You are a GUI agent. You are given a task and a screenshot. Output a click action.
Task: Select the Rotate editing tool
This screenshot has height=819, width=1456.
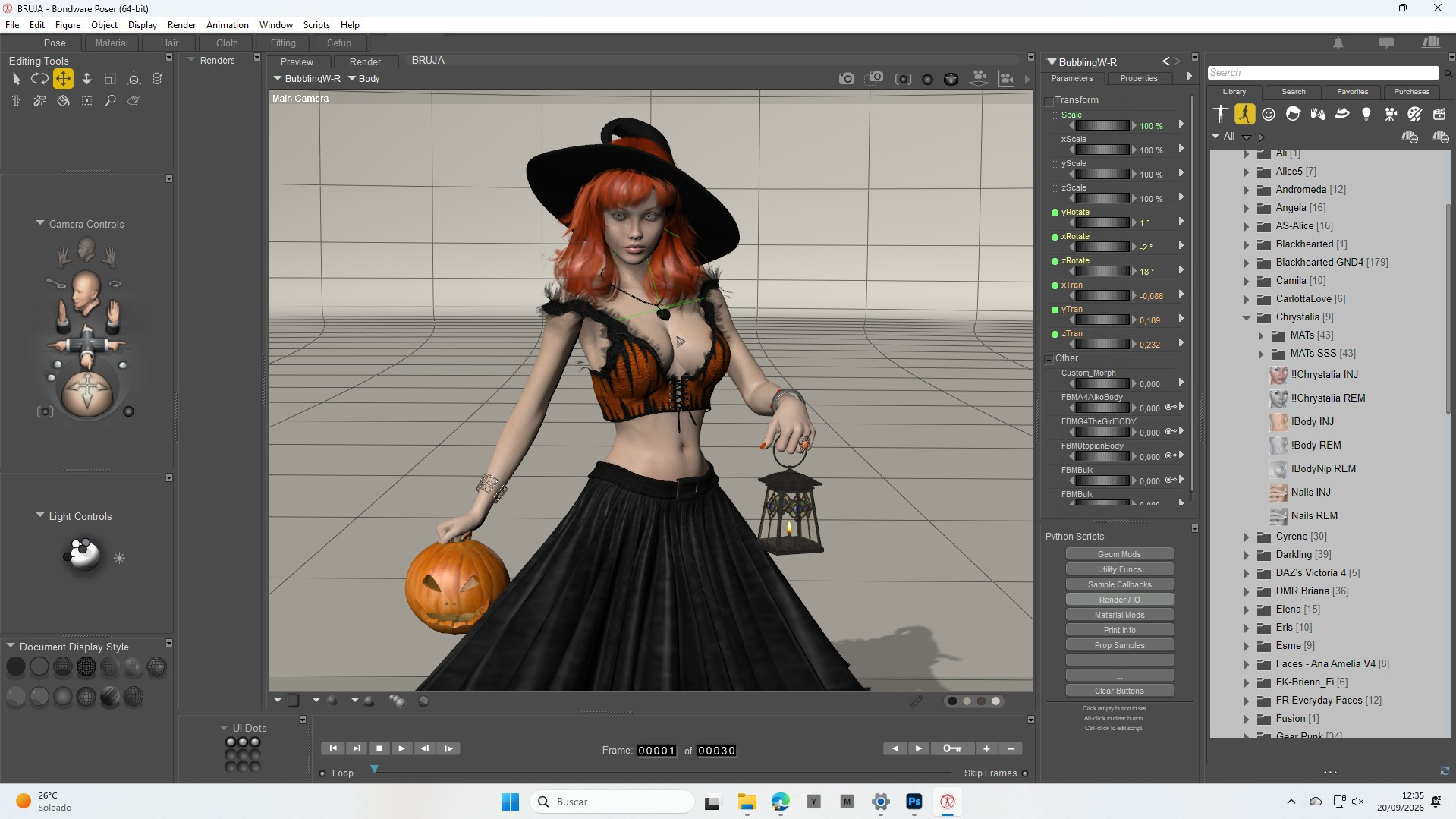[39, 78]
